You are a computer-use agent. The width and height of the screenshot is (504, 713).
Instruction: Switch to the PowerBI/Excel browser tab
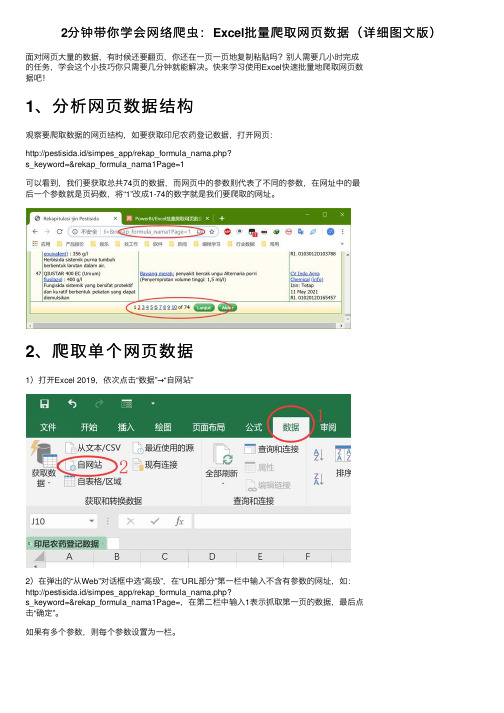168,218
